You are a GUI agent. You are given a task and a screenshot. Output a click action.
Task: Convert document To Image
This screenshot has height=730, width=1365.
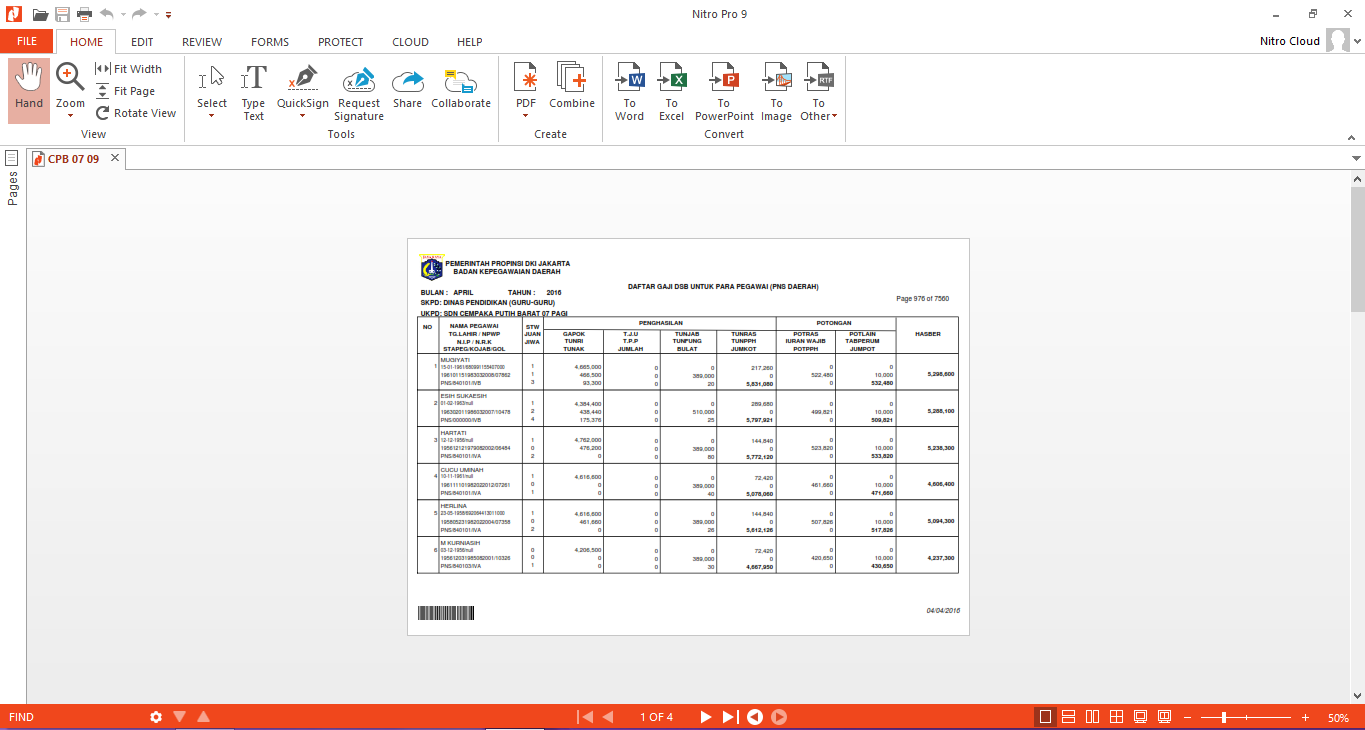[x=776, y=92]
